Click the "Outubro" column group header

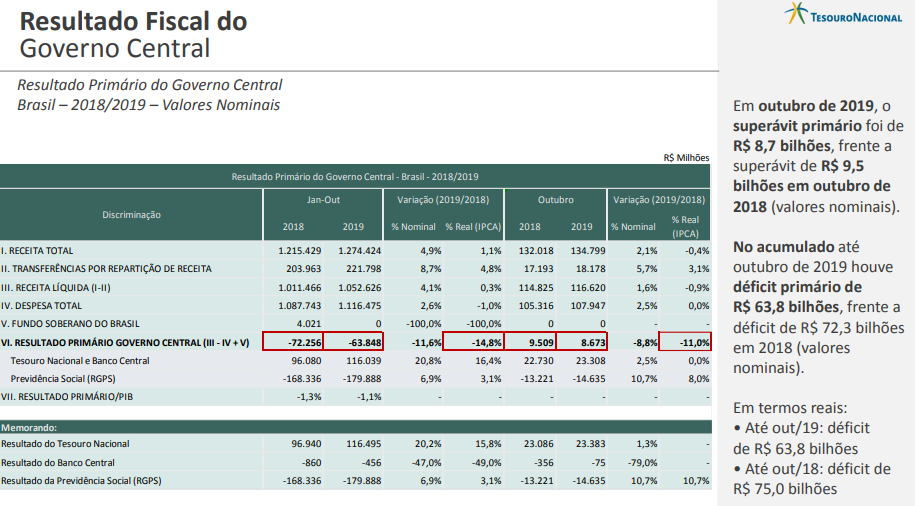[x=555, y=199]
